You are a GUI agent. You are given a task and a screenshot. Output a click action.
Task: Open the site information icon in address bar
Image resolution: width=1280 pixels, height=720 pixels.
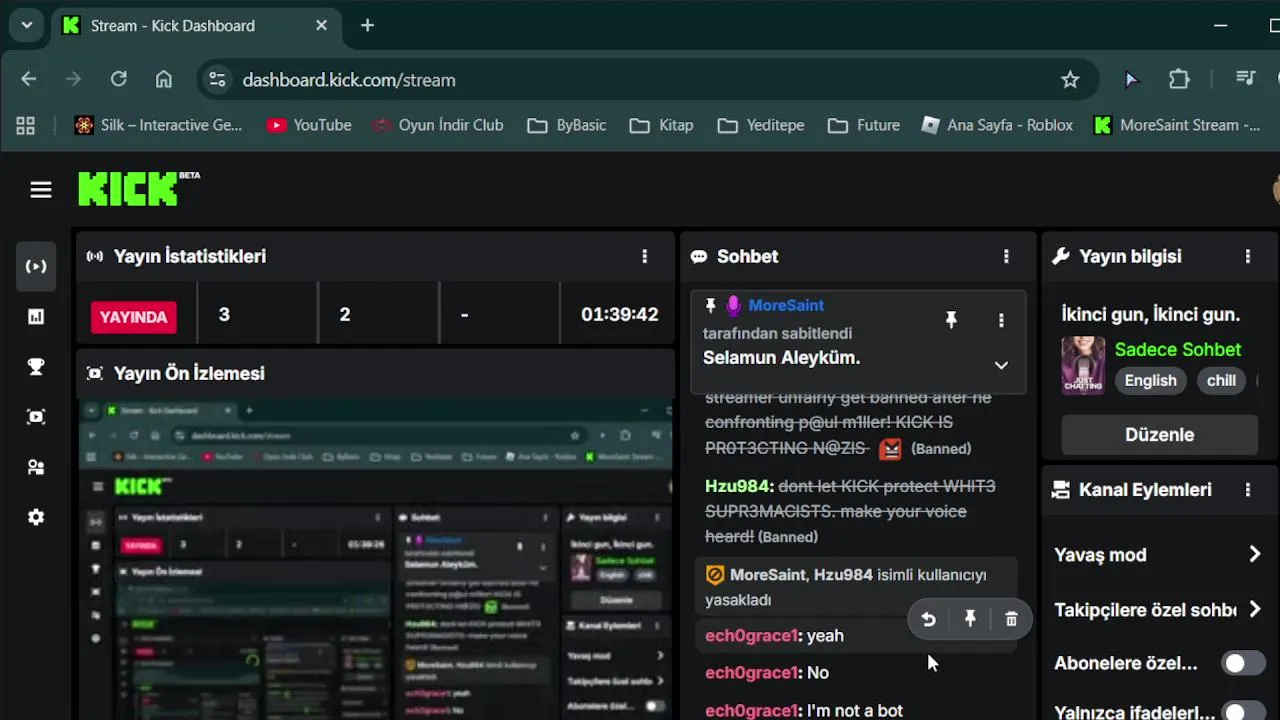[217, 79]
